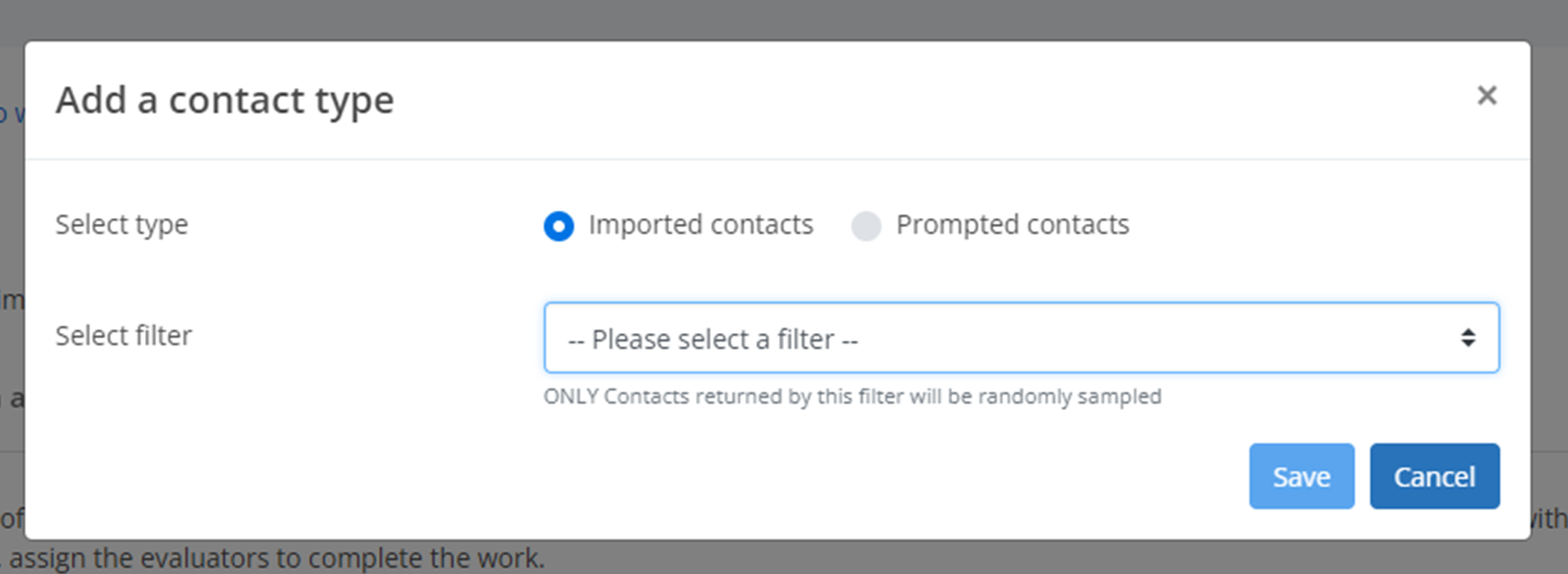Click the Select type field label
Screen dimensions: 1568x574
pyautogui.click(x=121, y=225)
